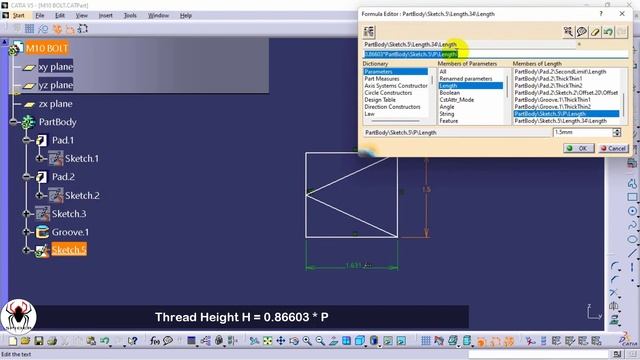
Task: Select 'PartBody\Groove.1\ThickThin1' in Members of Length
Action: 552,100
